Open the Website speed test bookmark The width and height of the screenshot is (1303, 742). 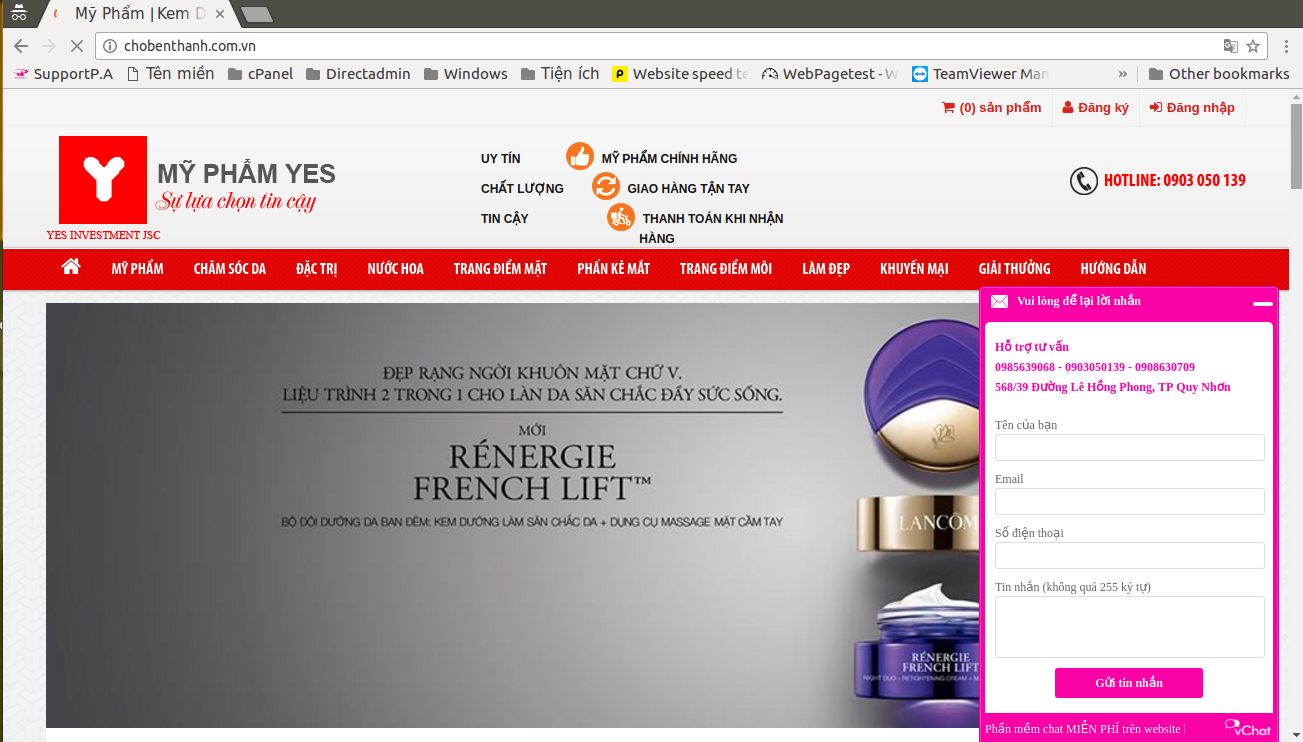click(x=680, y=74)
